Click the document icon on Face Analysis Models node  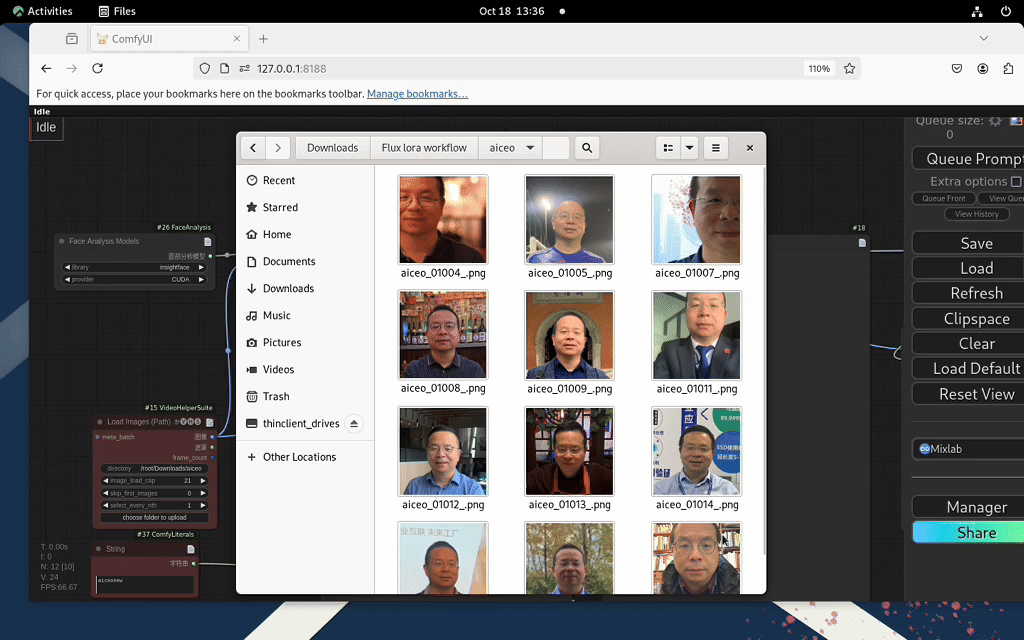pos(208,242)
